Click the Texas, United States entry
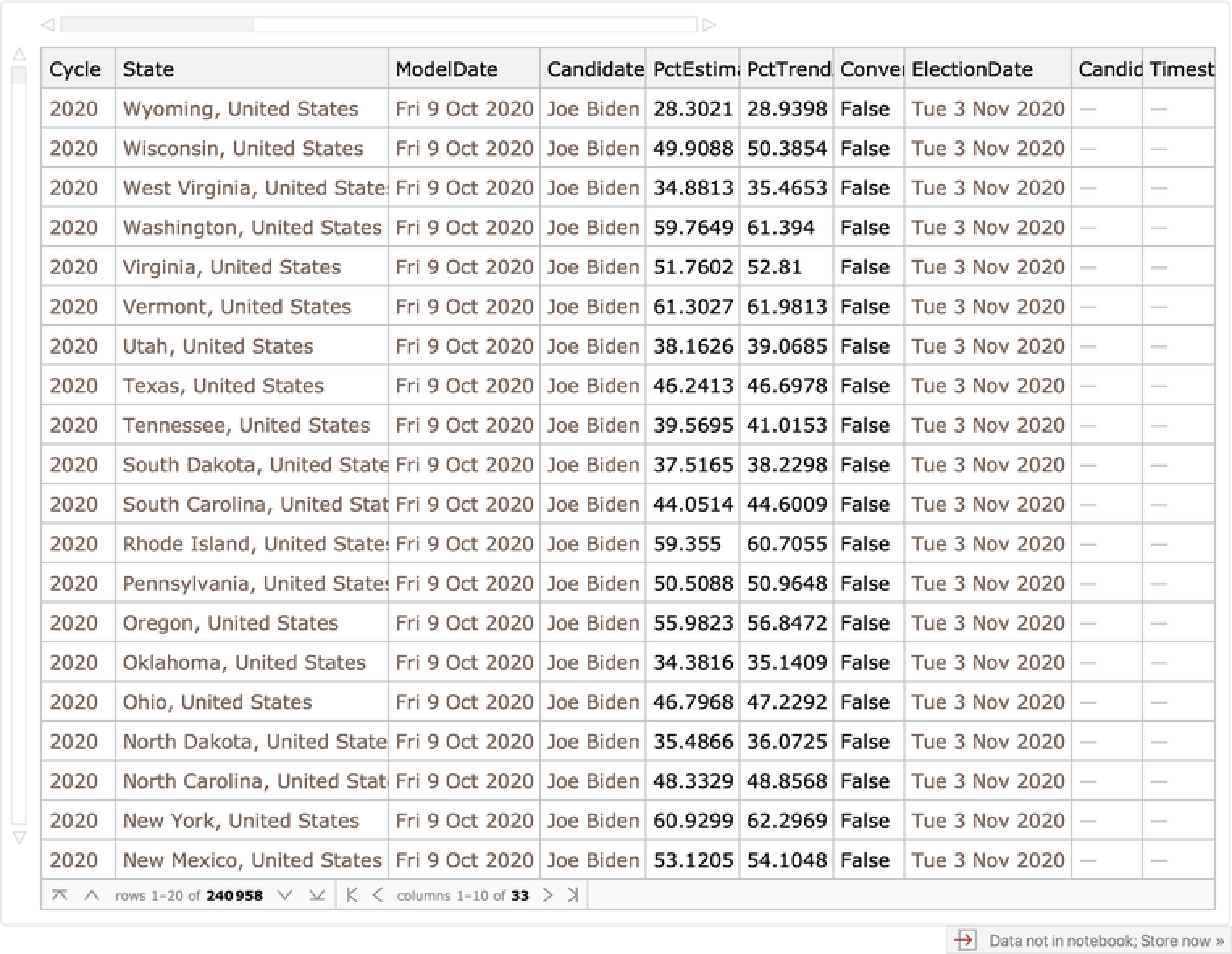 [223, 386]
